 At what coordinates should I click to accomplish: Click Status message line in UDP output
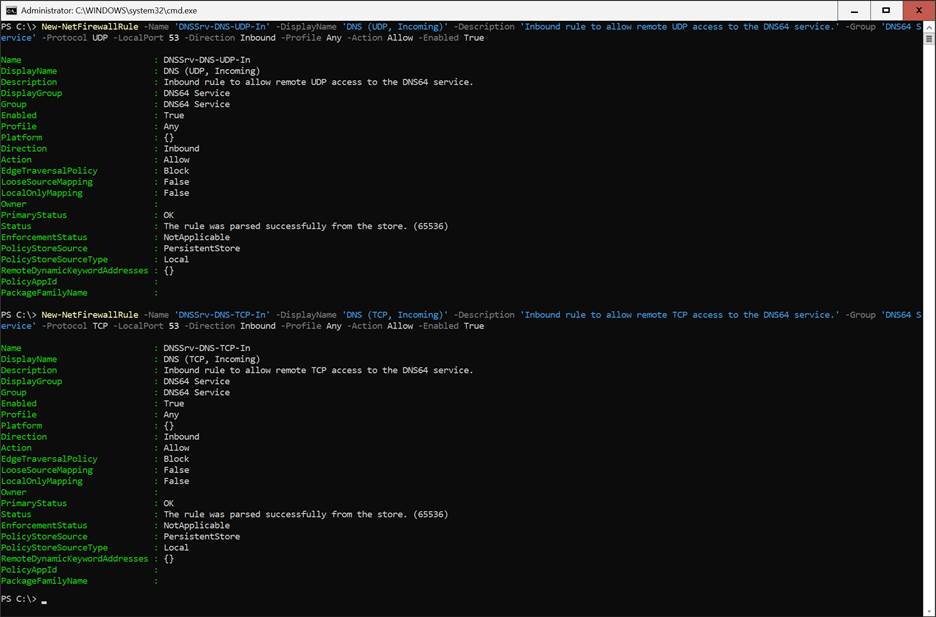pyautogui.click(x=306, y=226)
